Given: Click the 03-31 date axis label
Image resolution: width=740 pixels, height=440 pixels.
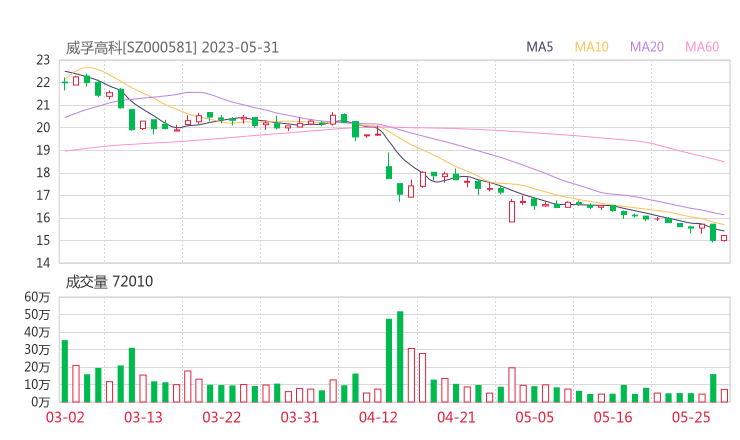Looking at the screenshot, I should tap(300, 417).
